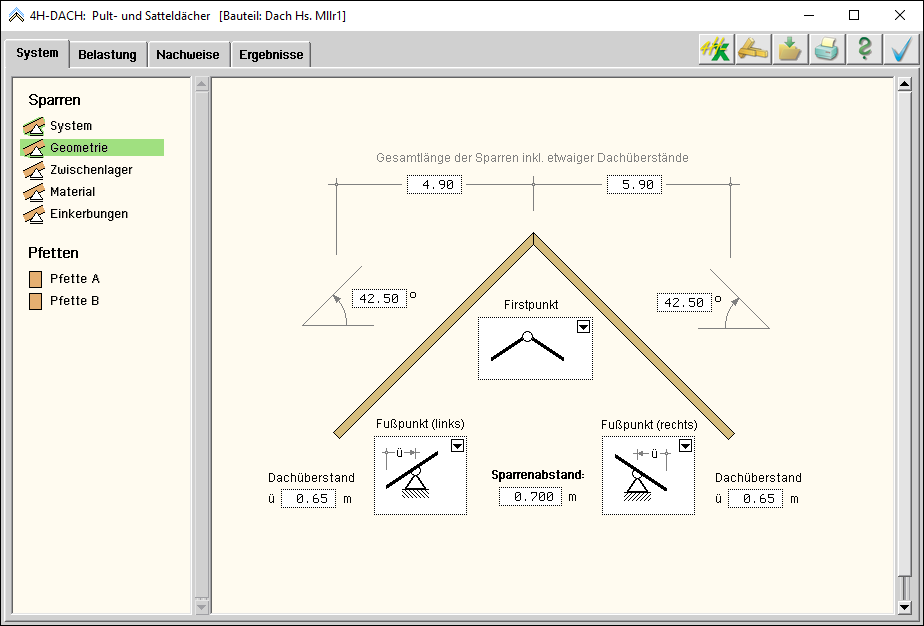
Task: Go to the Nachweise tab
Action: [x=188, y=55]
